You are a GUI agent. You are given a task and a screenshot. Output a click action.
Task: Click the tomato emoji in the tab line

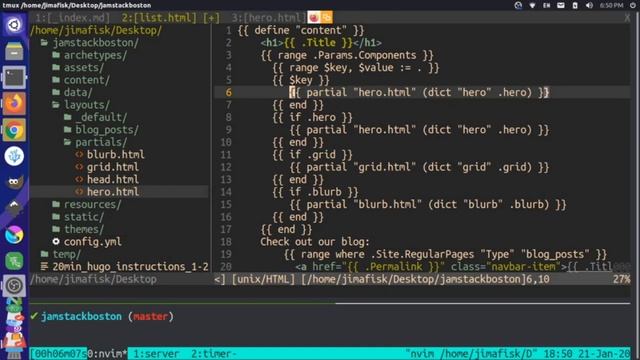click(313, 18)
